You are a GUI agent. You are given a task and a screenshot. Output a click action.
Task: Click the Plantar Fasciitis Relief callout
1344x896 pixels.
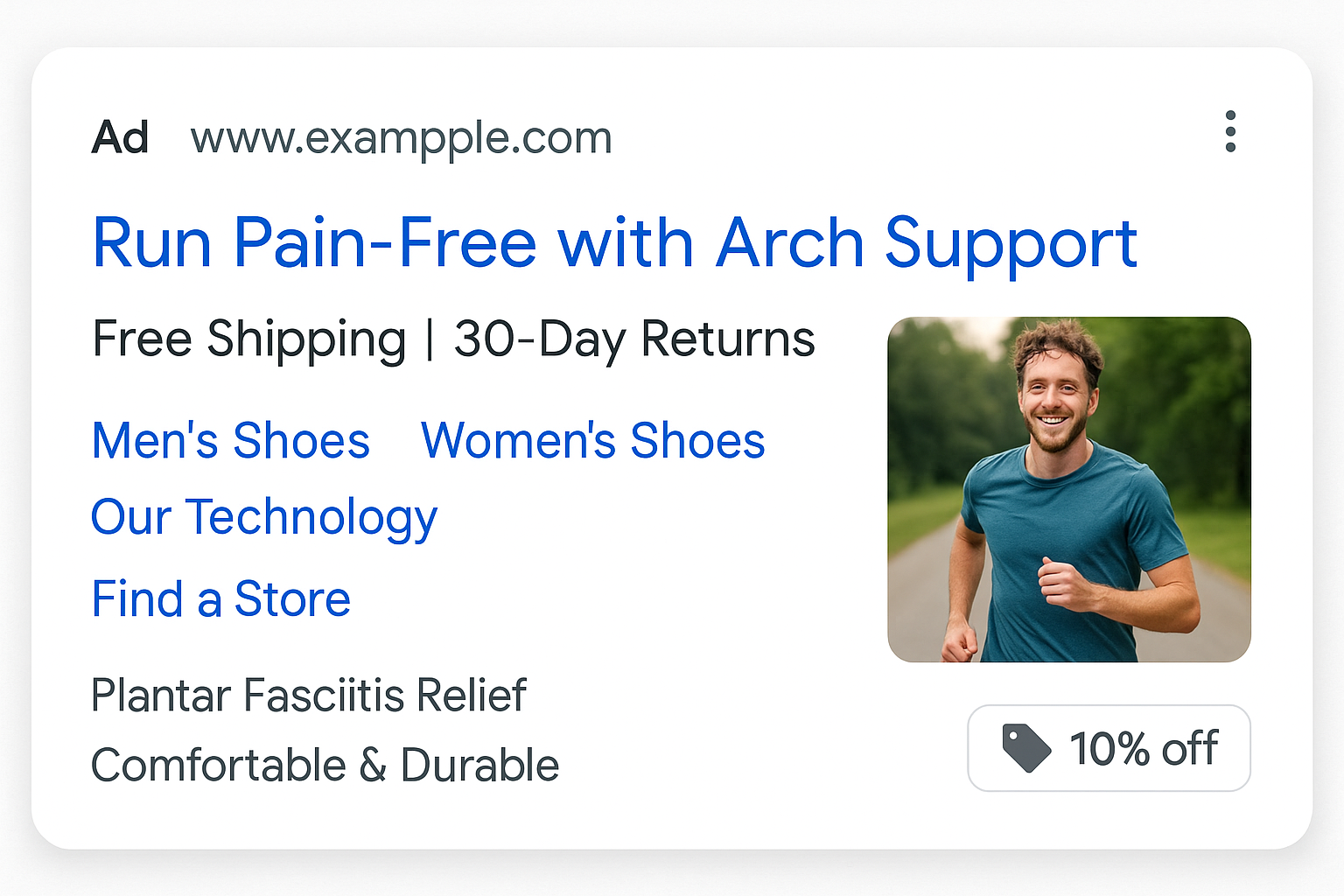309,696
